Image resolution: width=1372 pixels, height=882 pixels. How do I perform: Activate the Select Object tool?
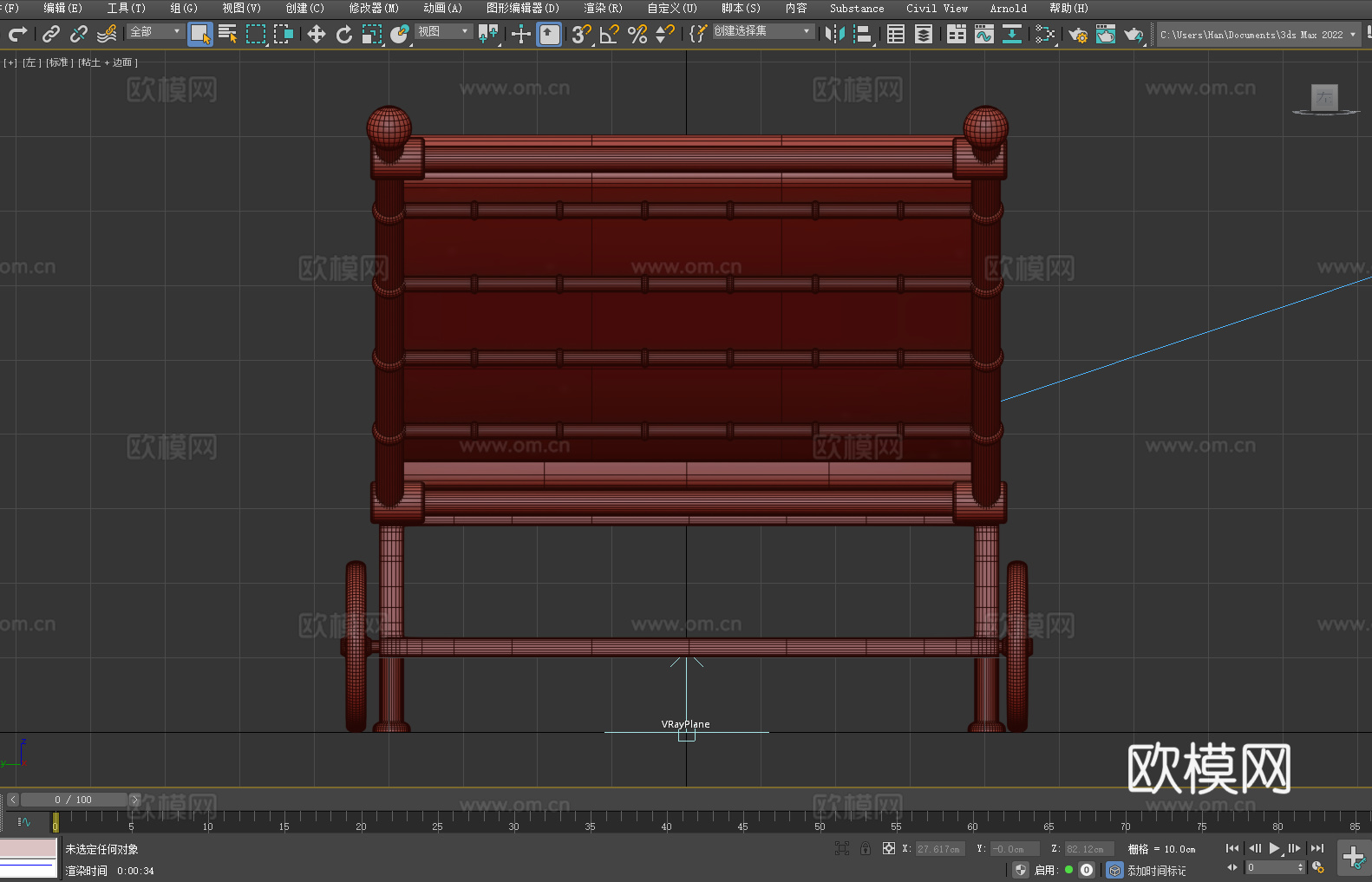(200, 34)
